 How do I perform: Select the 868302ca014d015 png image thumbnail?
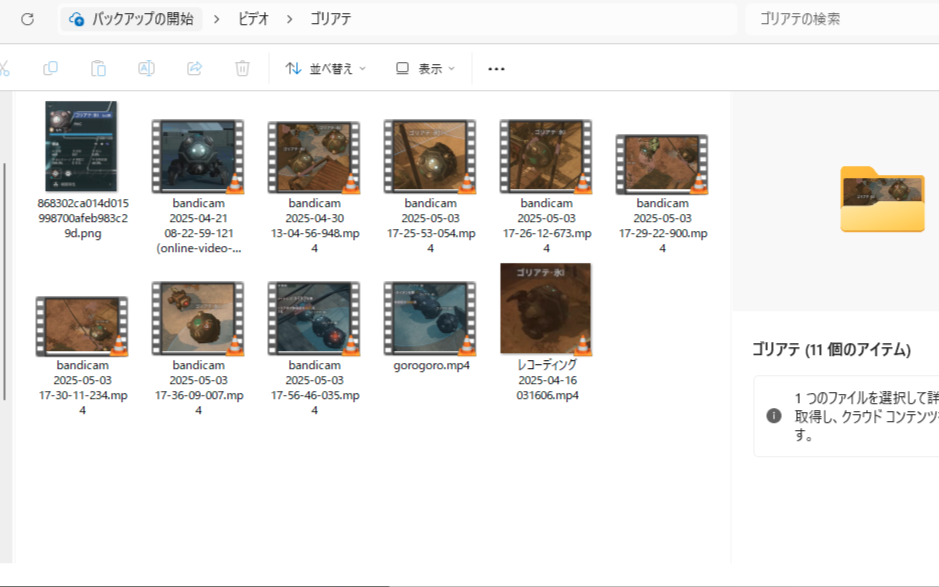(81, 146)
